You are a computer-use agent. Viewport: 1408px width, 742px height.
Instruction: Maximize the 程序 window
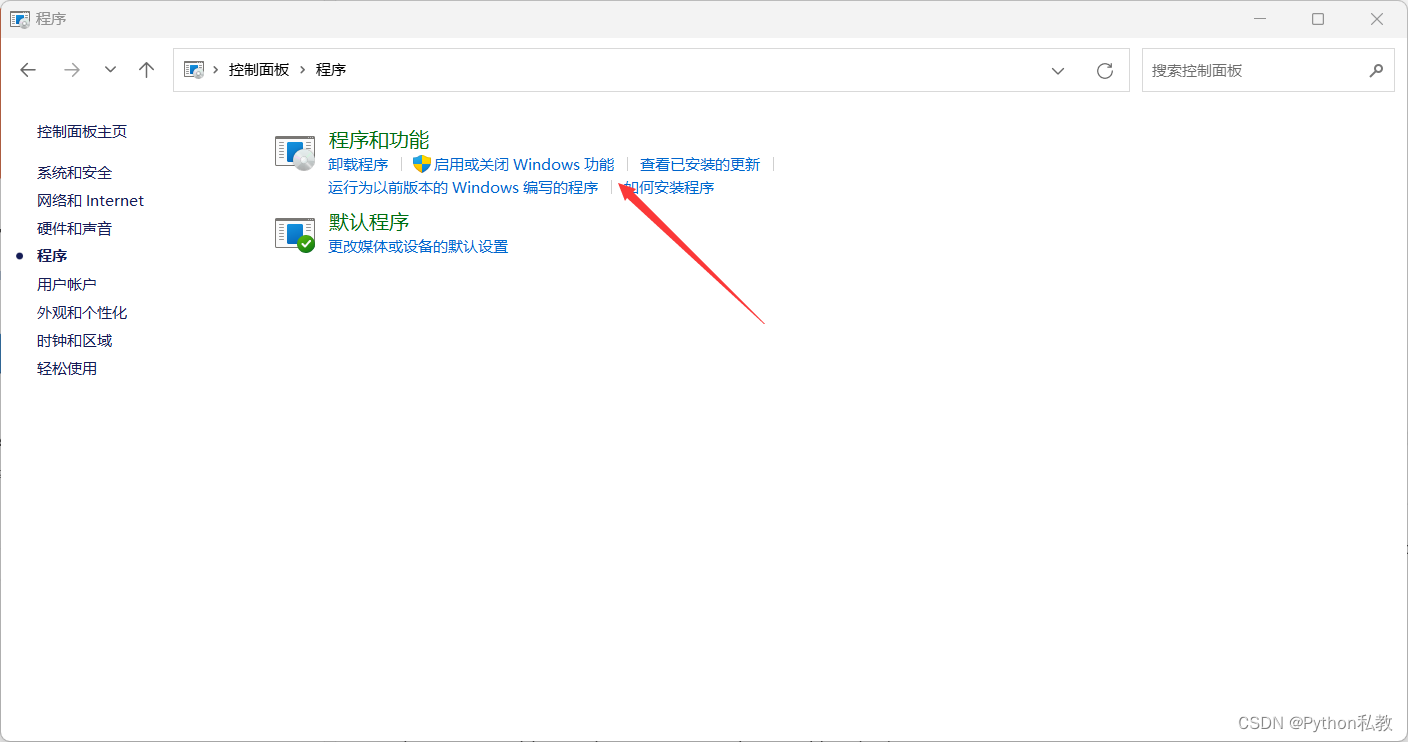[x=1318, y=19]
